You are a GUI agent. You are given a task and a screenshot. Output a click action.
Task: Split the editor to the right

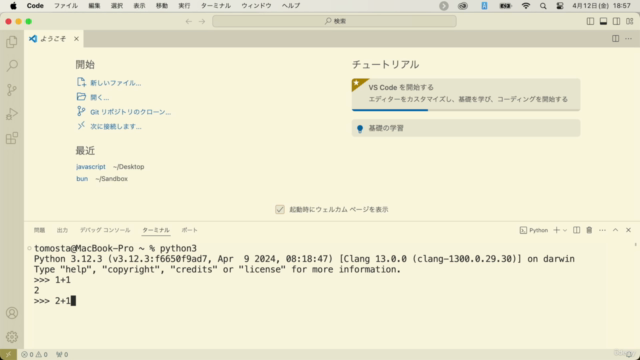coord(616,38)
